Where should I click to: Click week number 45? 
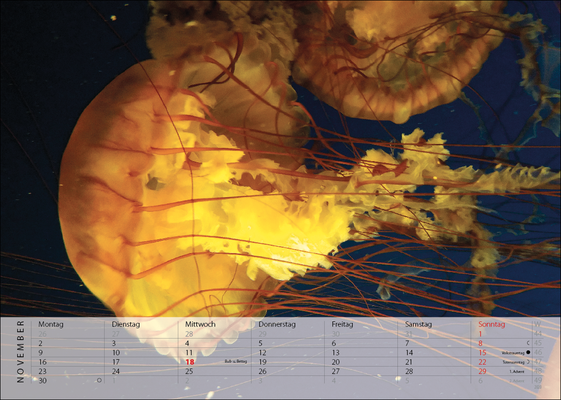pos(538,343)
